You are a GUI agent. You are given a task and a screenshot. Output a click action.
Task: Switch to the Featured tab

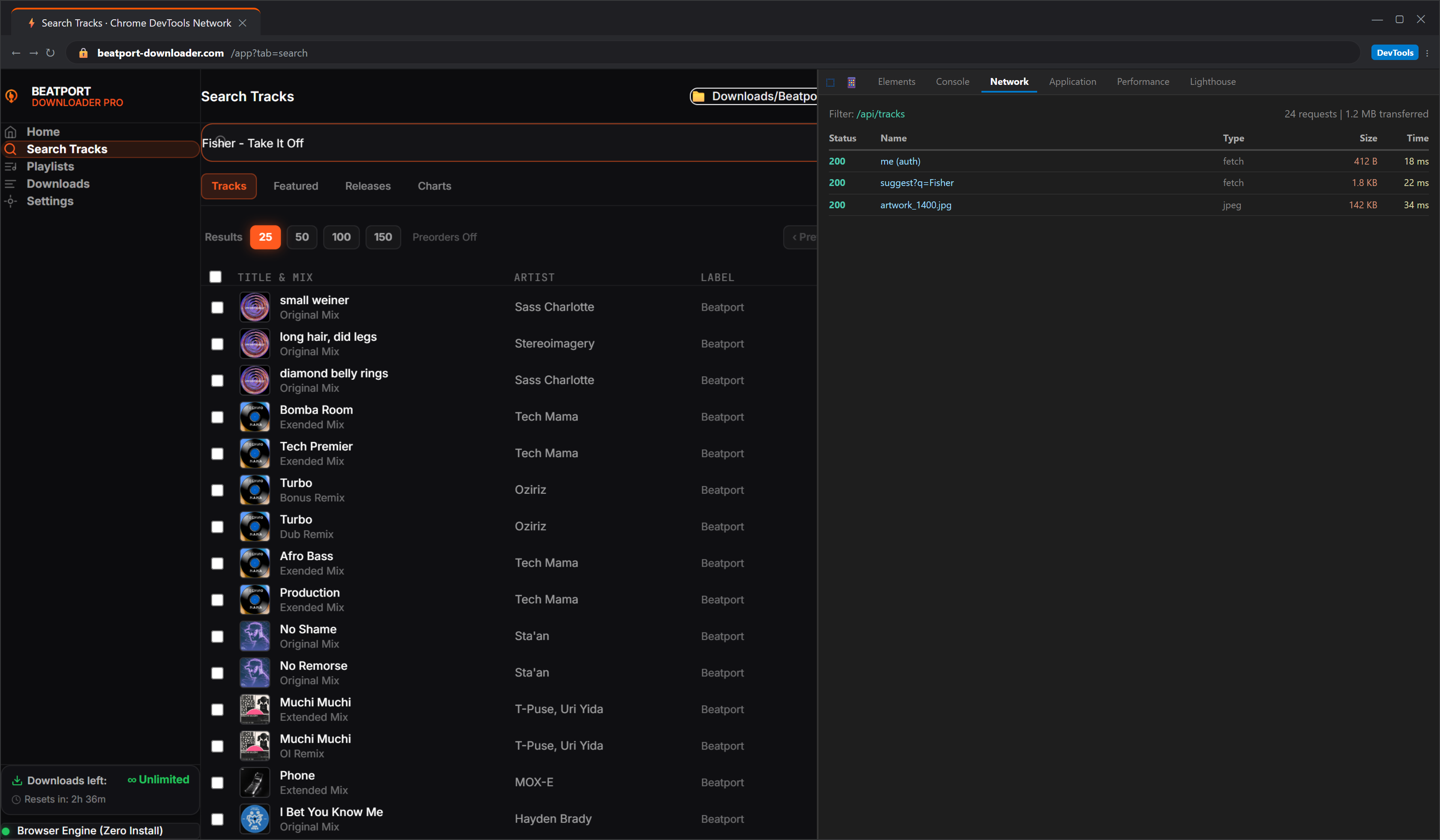296,186
